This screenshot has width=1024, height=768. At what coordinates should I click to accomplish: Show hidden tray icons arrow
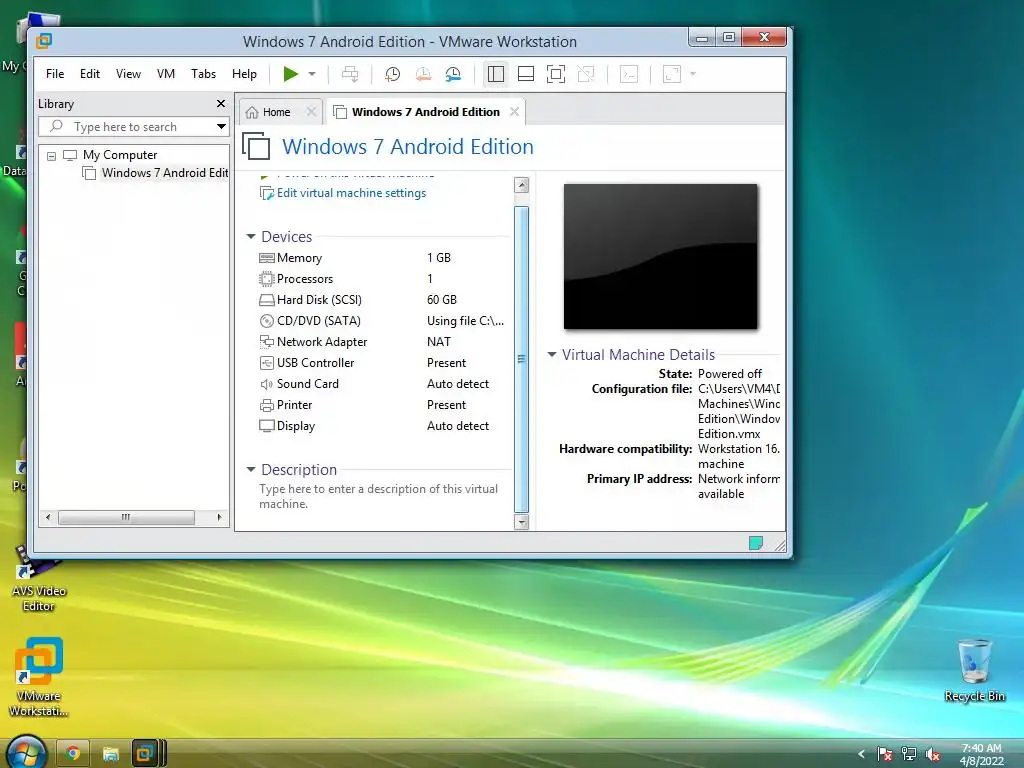click(861, 754)
